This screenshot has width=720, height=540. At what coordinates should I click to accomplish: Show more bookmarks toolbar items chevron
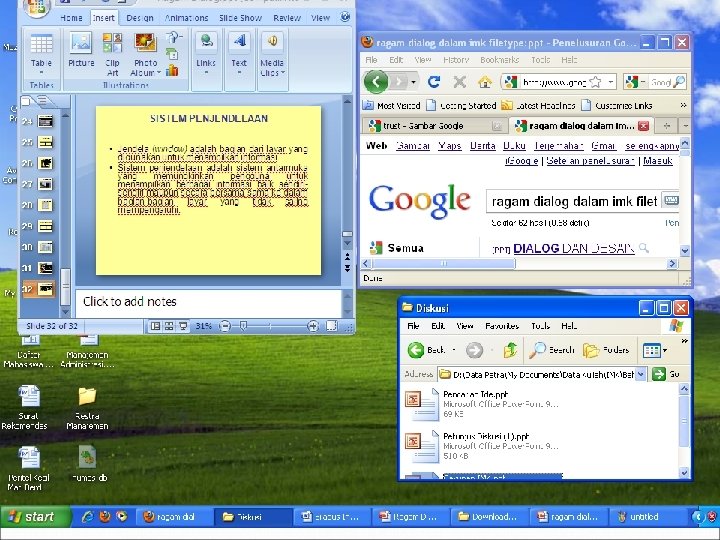(x=683, y=105)
